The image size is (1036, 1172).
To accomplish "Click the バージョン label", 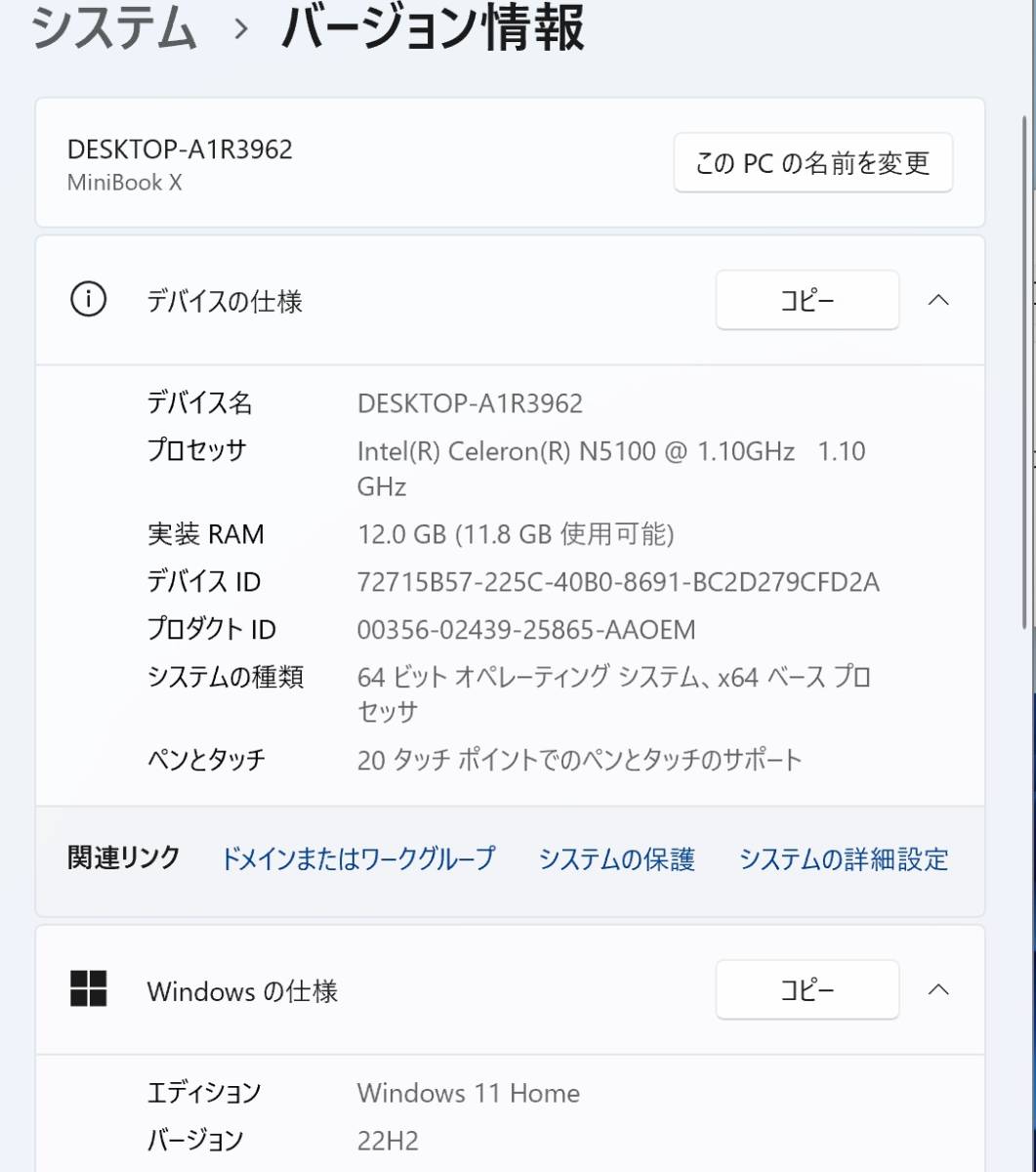I will tap(195, 1141).
